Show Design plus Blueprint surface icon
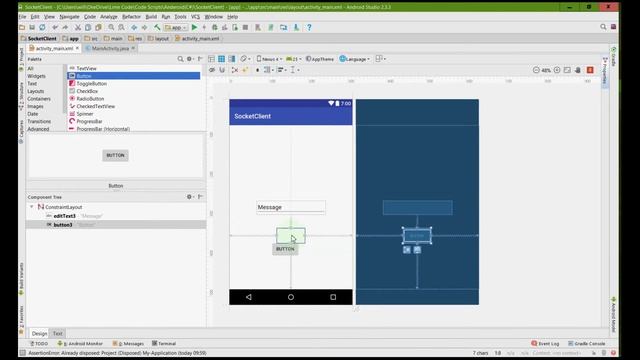Viewport: 640px width, 360px height. coord(232,59)
